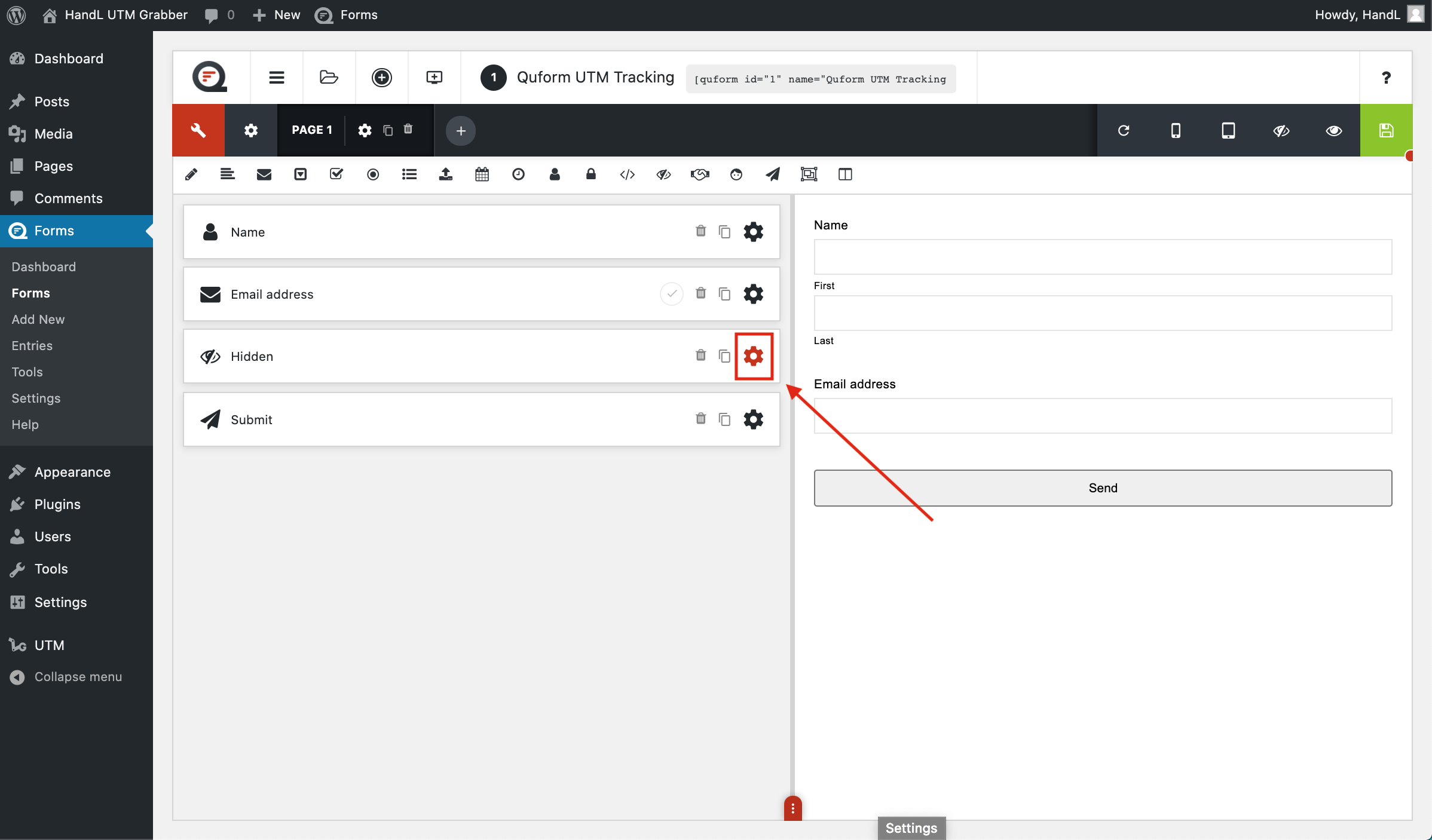This screenshot has height=840, width=1432.
Task: Click the Send button in preview
Action: tap(1103, 488)
